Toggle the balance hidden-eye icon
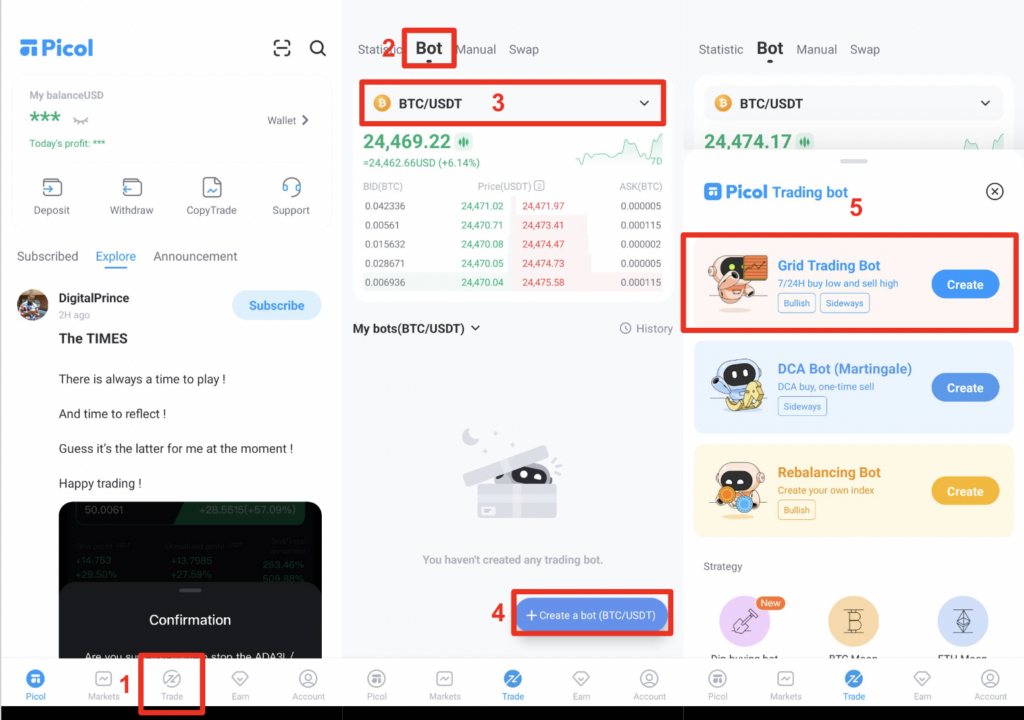1024x720 pixels. (80, 120)
